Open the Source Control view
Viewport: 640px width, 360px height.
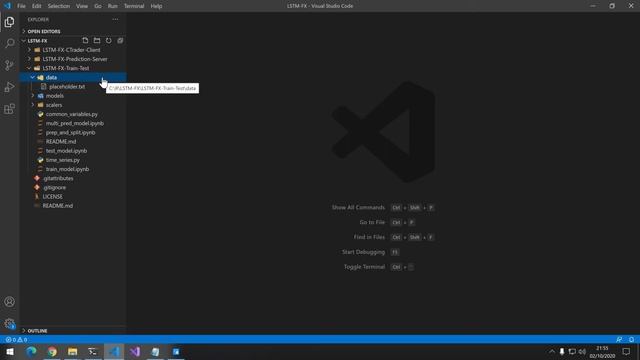click(x=9, y=65)
